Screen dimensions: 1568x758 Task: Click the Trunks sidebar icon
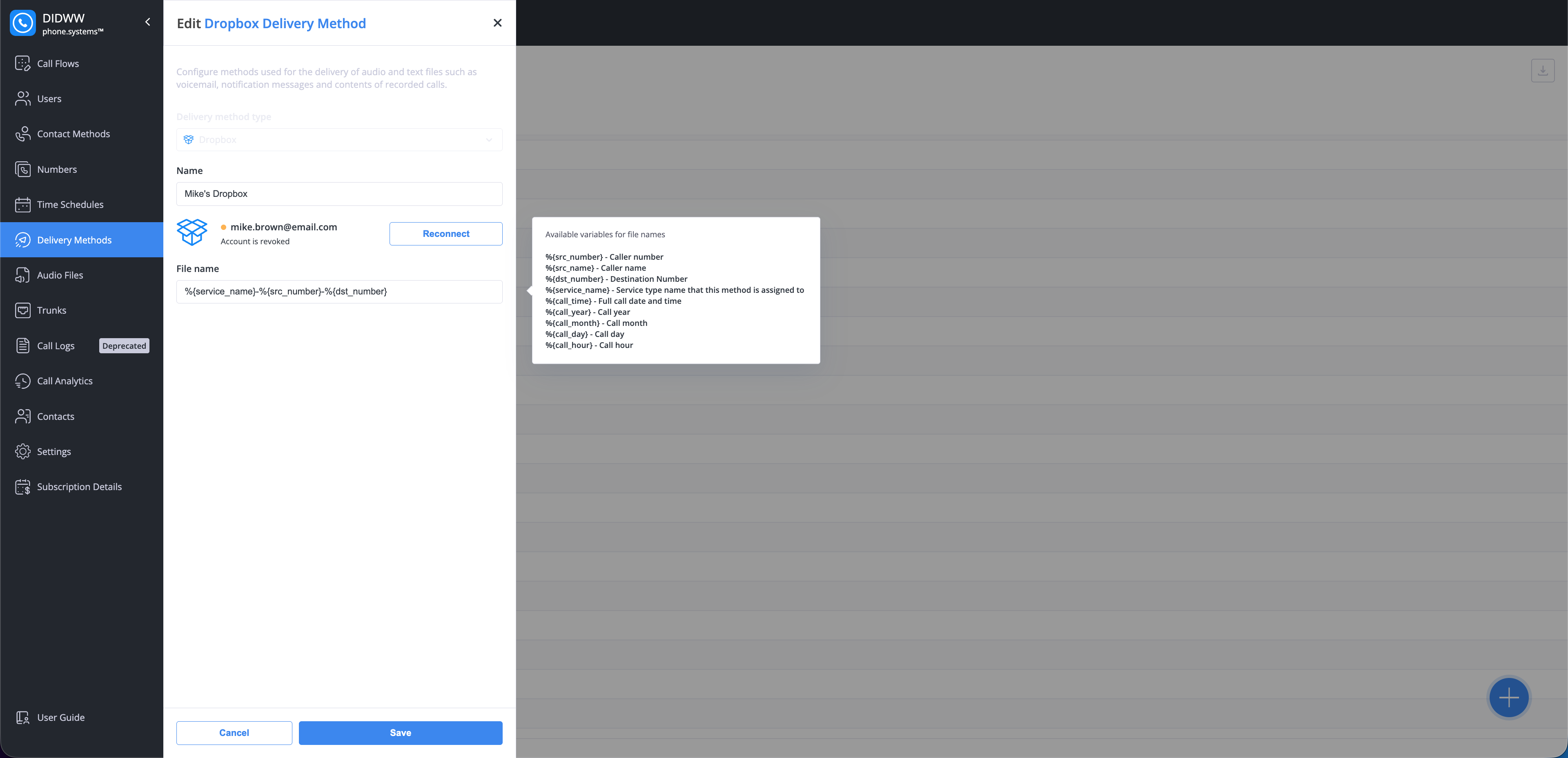click(x=22, y=310)
